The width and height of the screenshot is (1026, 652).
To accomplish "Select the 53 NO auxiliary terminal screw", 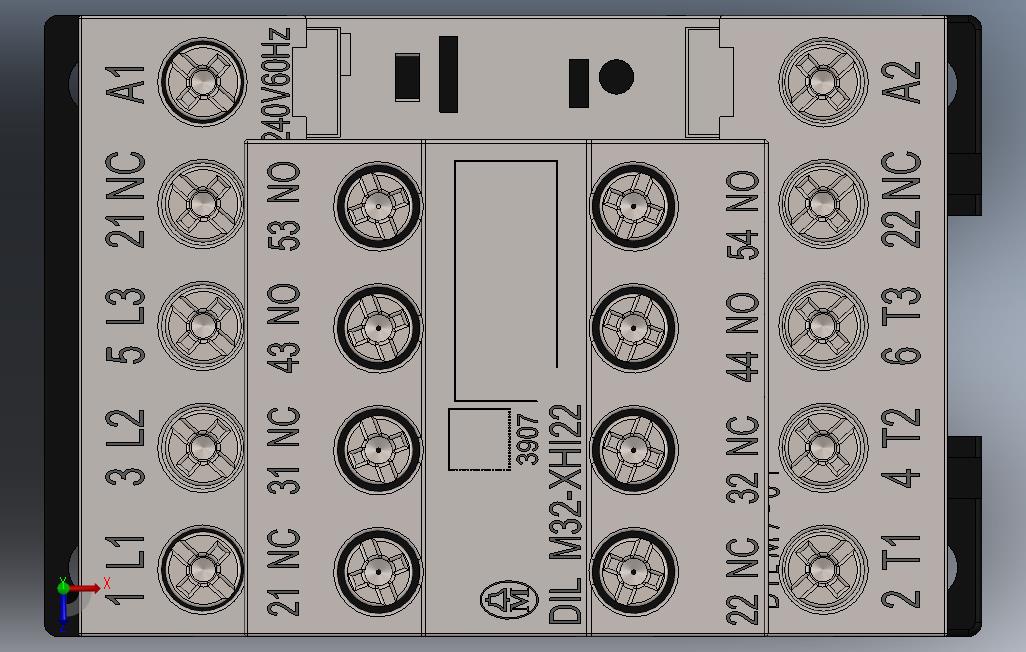I will click(x=378, y=206).
